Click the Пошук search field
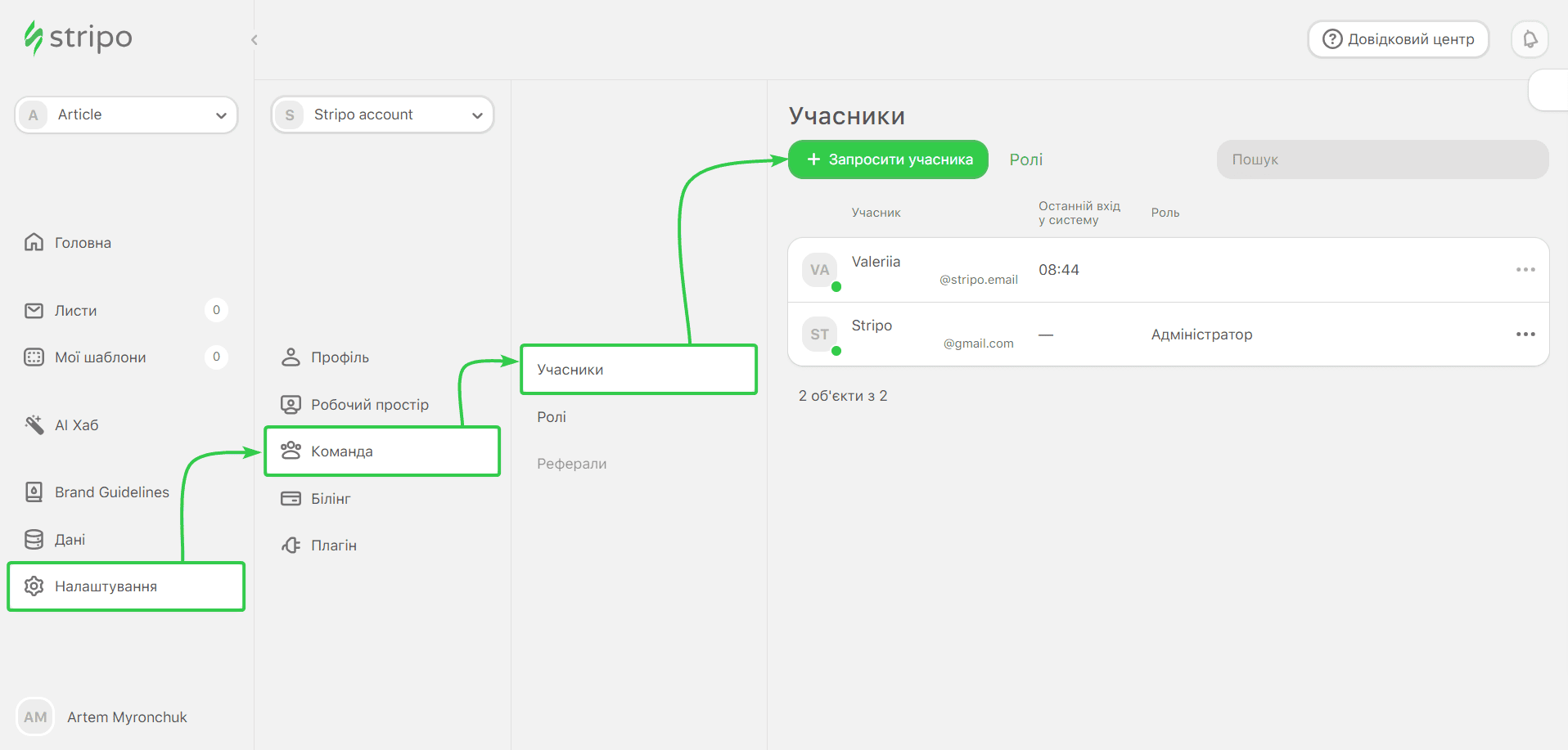Viewport: 1568px width, 750px height. 1382,159
